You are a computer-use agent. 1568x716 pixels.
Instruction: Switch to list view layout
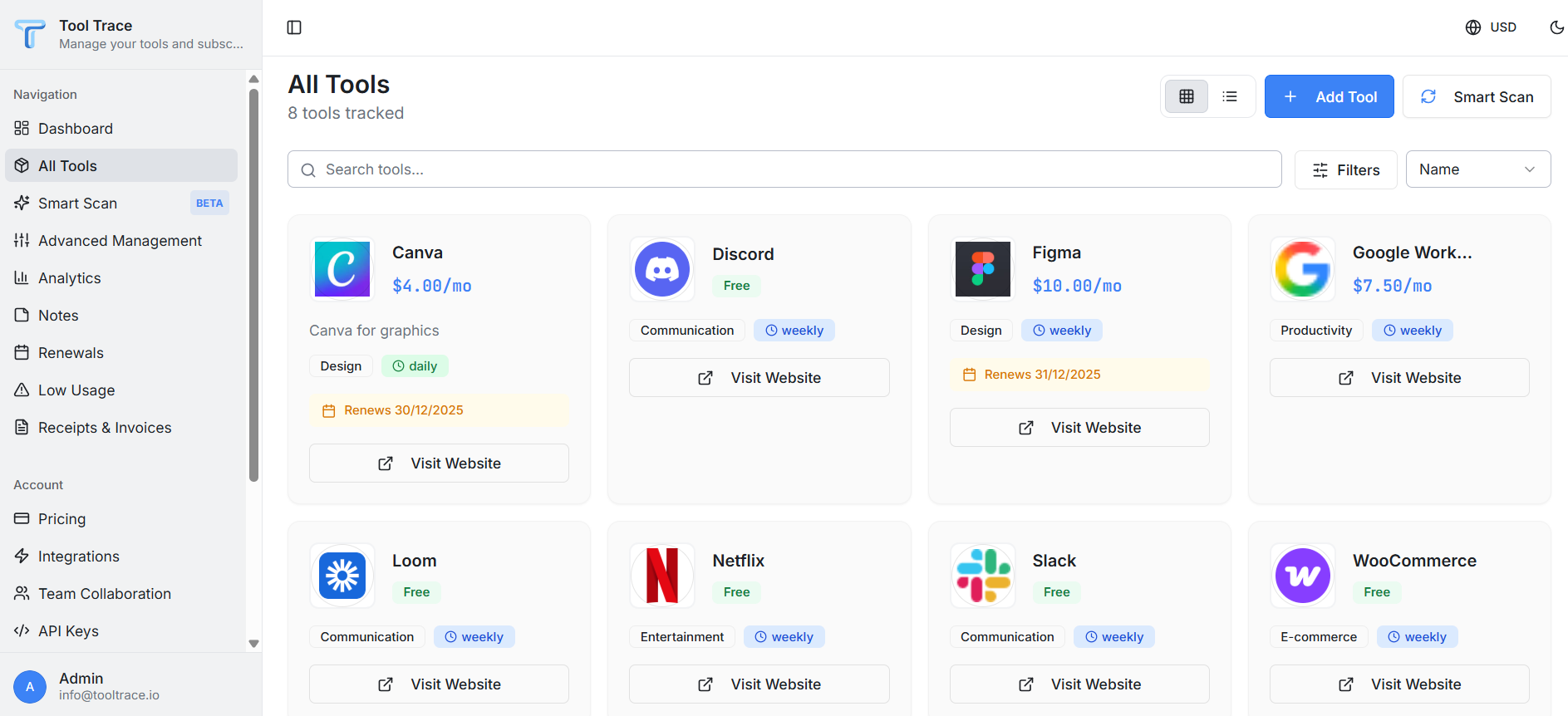(x=1230, y=96)
